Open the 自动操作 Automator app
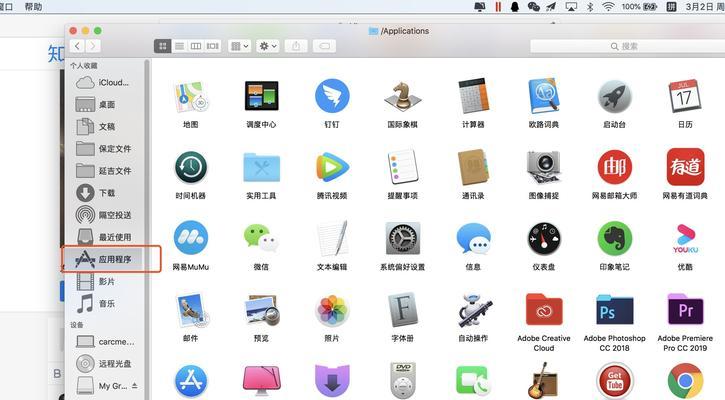 [x=473, y=309]
